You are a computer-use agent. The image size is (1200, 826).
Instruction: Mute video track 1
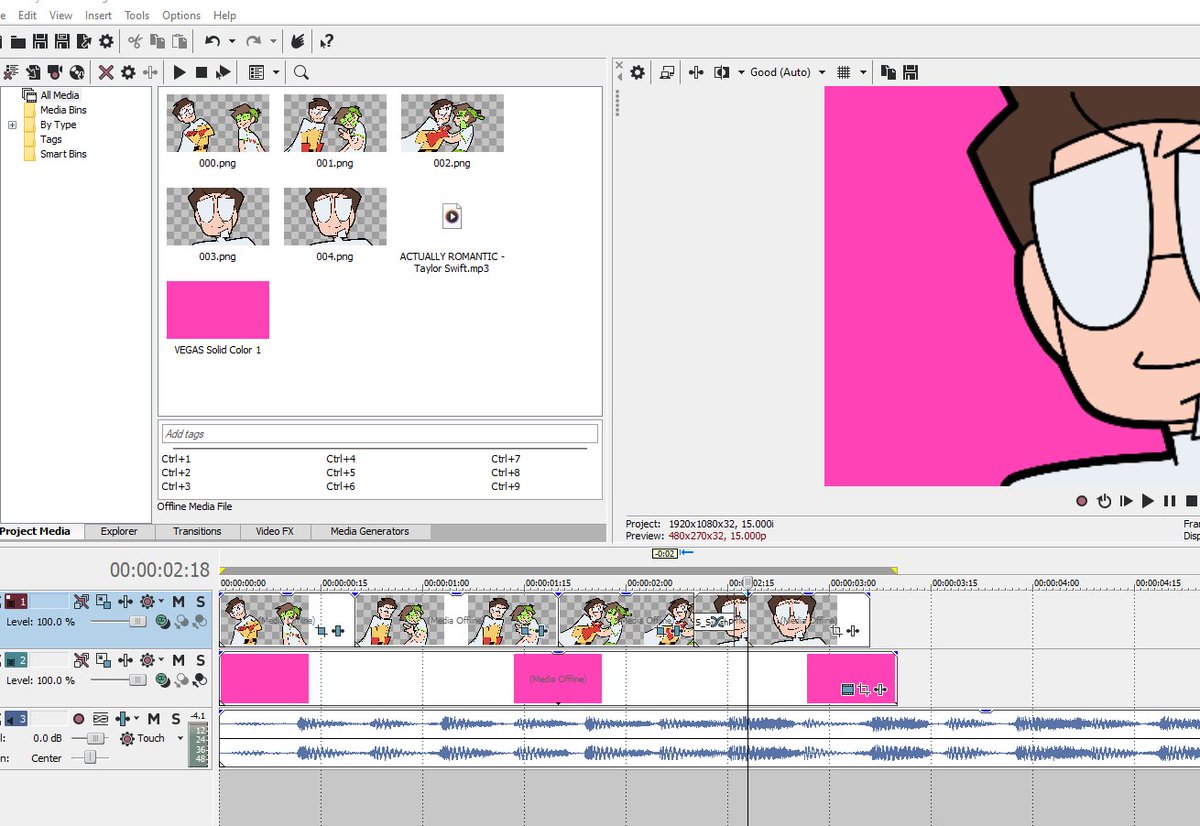[178, 602]
